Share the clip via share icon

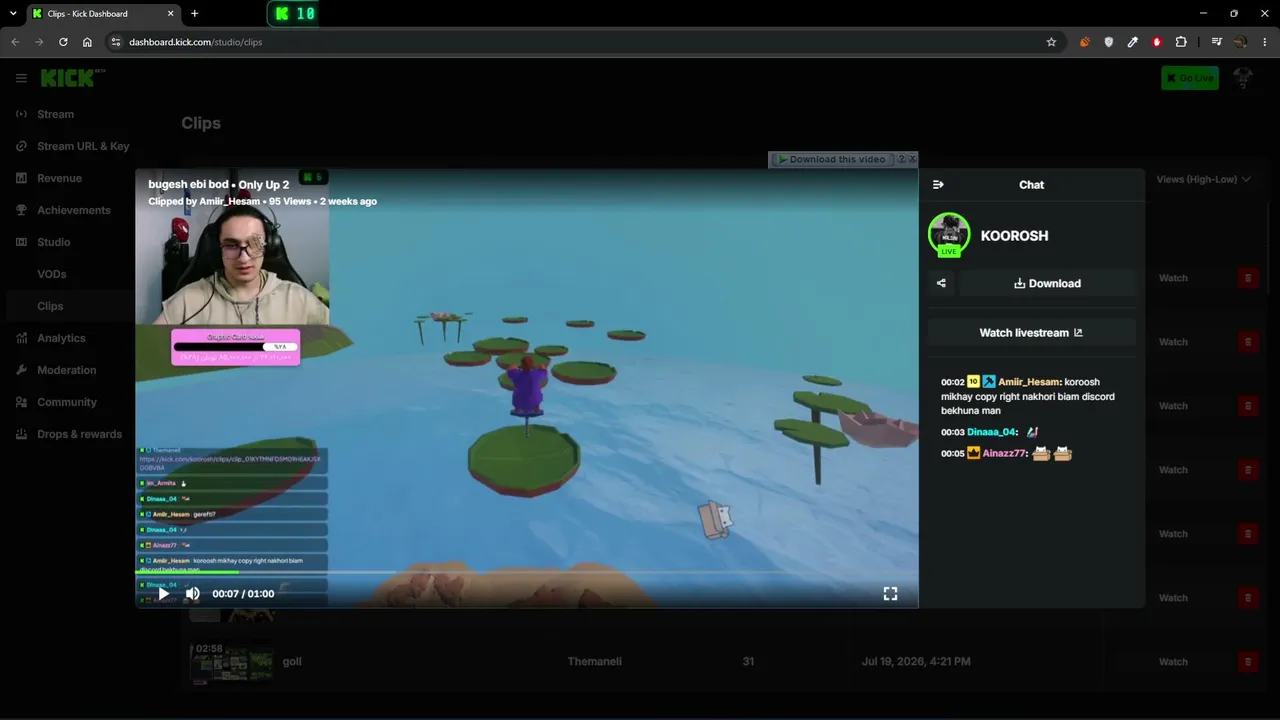941,283
